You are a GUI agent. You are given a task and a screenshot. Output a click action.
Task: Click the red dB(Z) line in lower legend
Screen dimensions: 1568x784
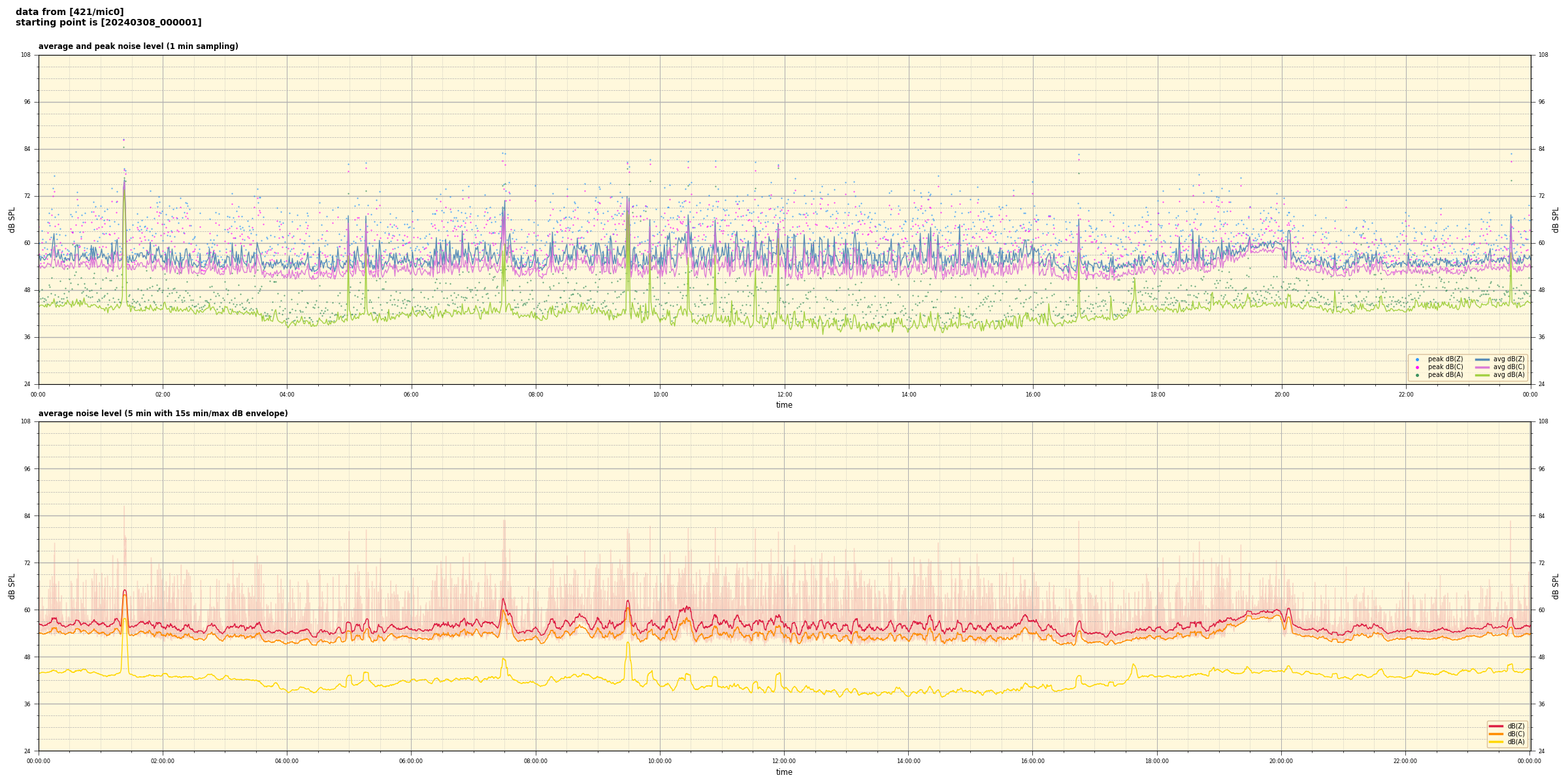point(1496,726)
